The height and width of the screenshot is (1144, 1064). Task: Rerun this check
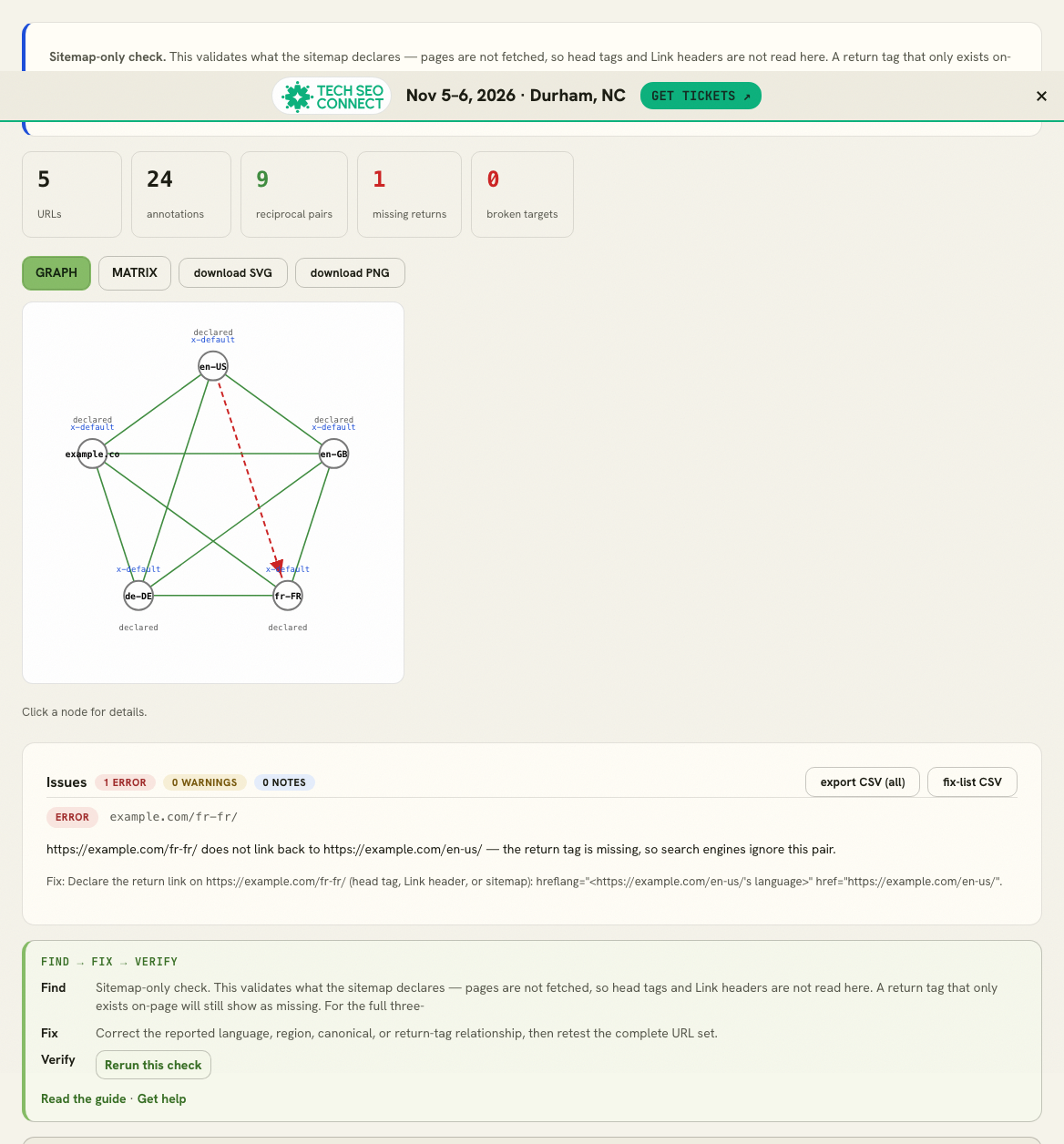153,1065
